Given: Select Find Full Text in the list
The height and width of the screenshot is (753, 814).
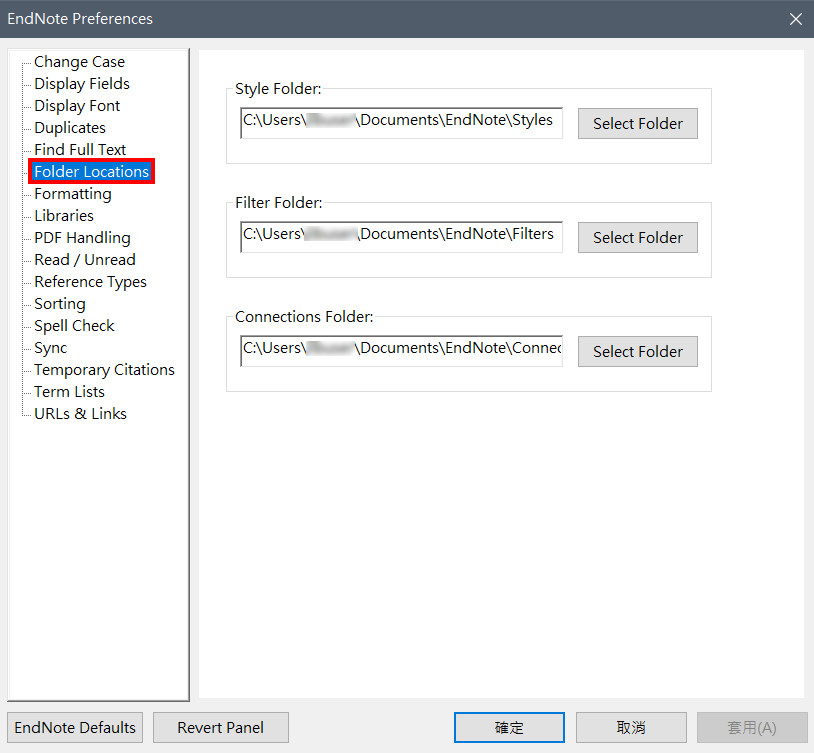Looking at the screenshot, I should tap(80, 150).
